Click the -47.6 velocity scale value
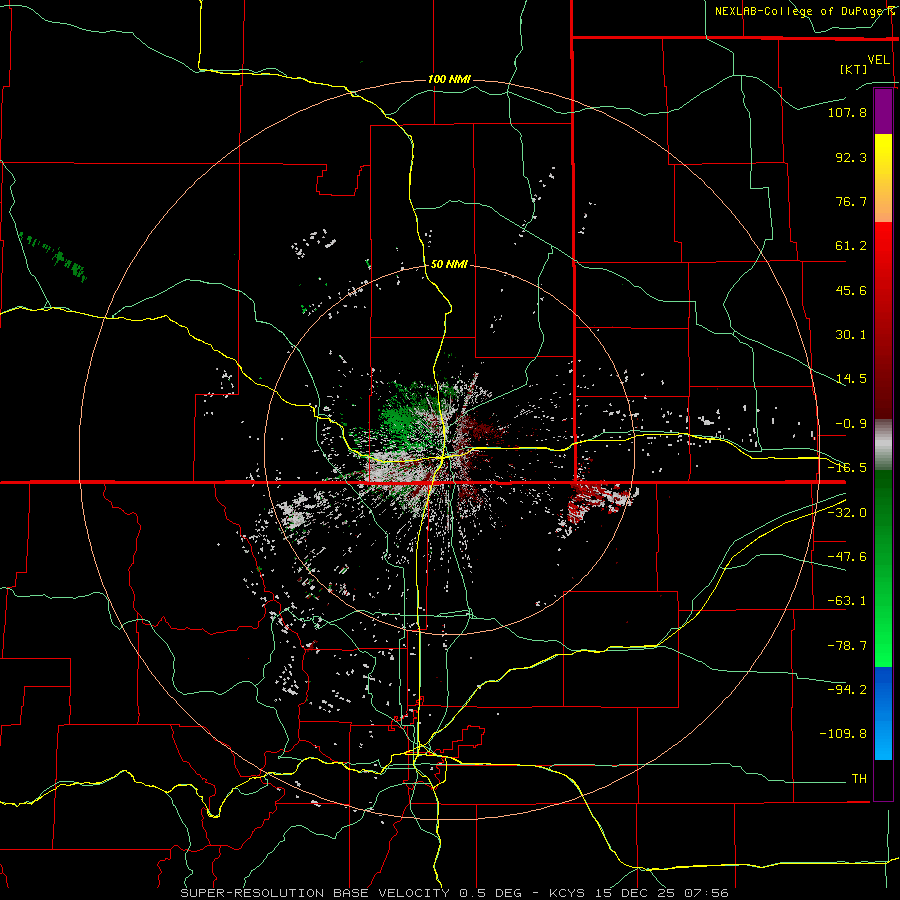900x900 pixels. (847, 557)
